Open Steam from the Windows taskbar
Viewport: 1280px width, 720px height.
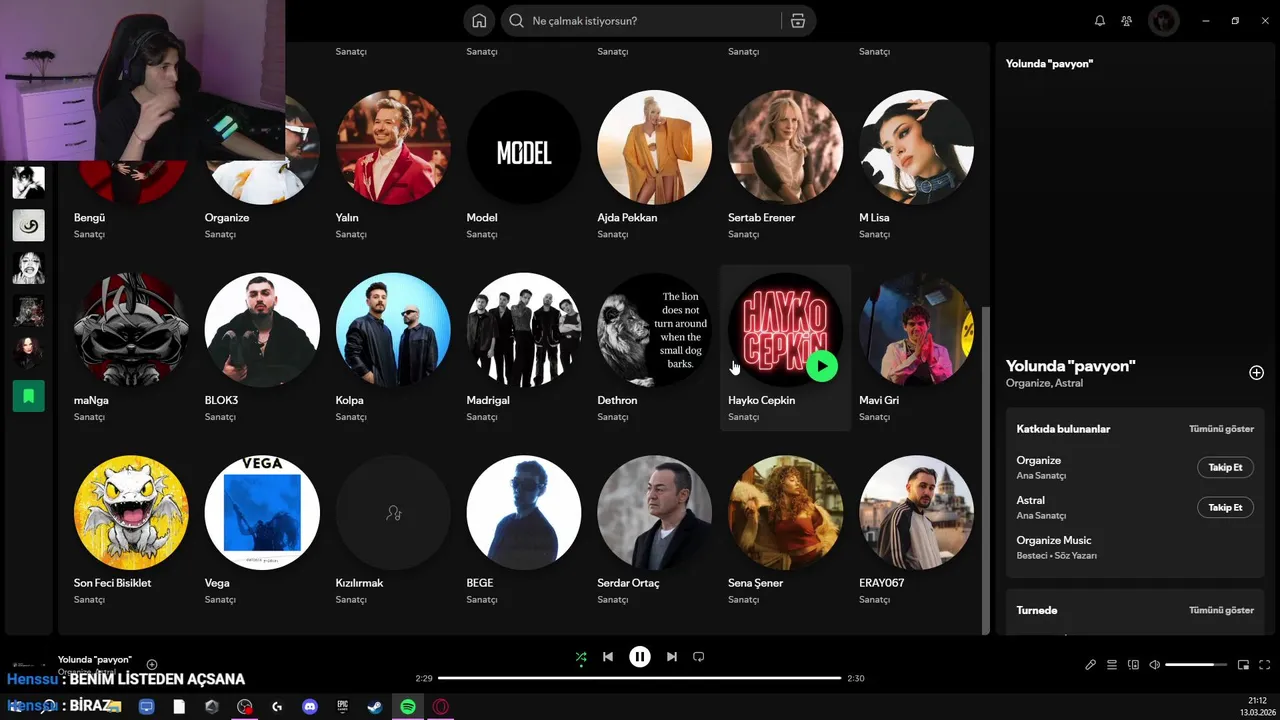tap(375, 707)
